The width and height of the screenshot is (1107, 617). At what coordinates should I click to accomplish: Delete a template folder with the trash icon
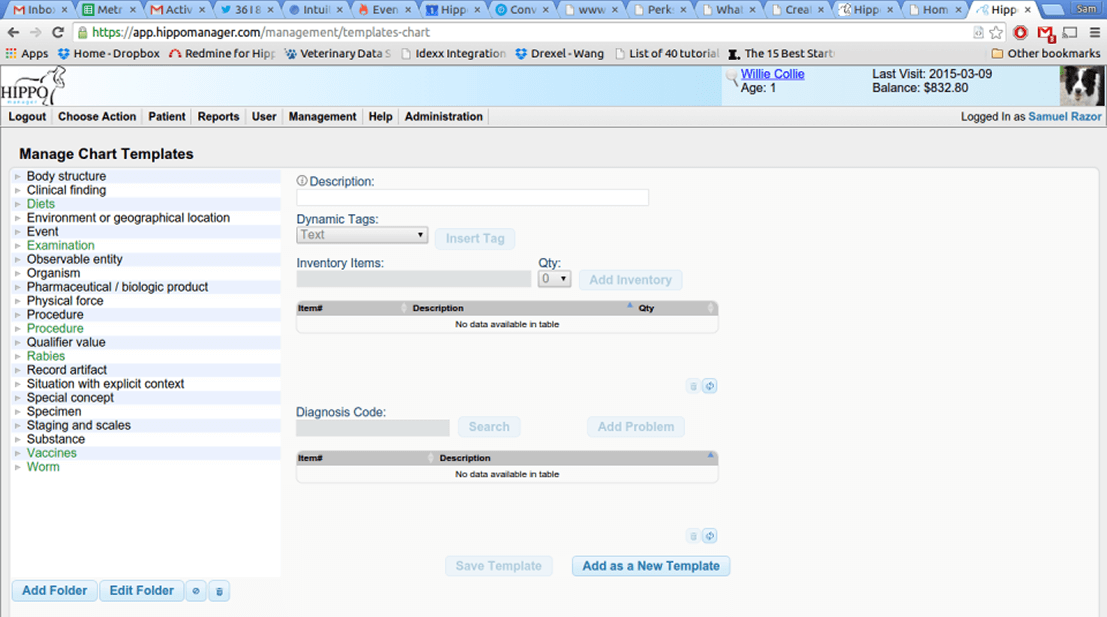(219, 590)
